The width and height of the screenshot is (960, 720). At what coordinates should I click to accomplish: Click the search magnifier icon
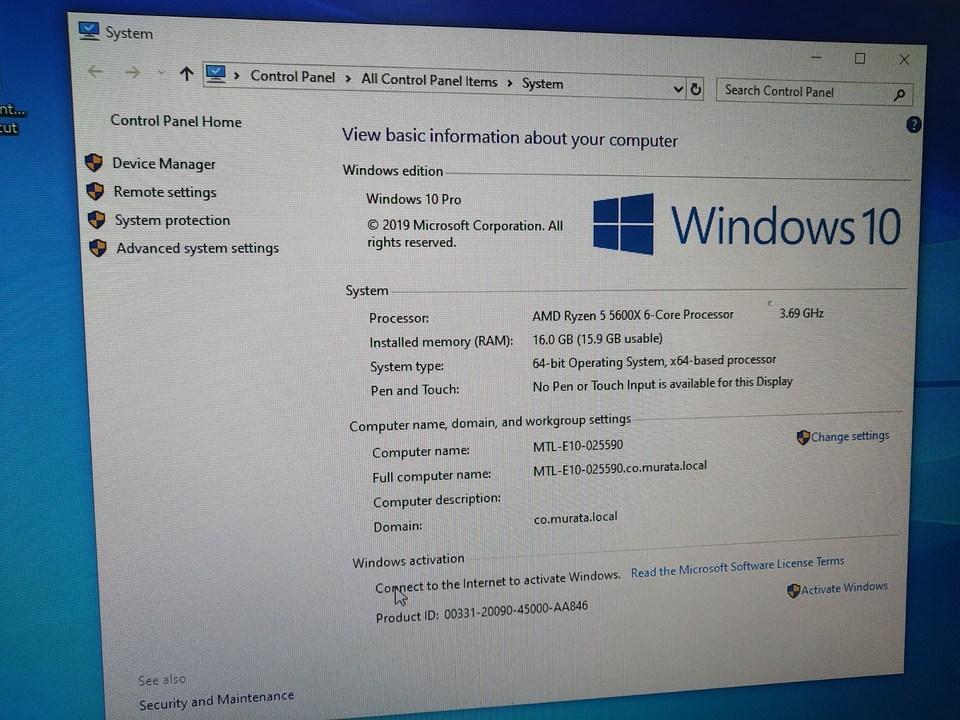point(899,95)
